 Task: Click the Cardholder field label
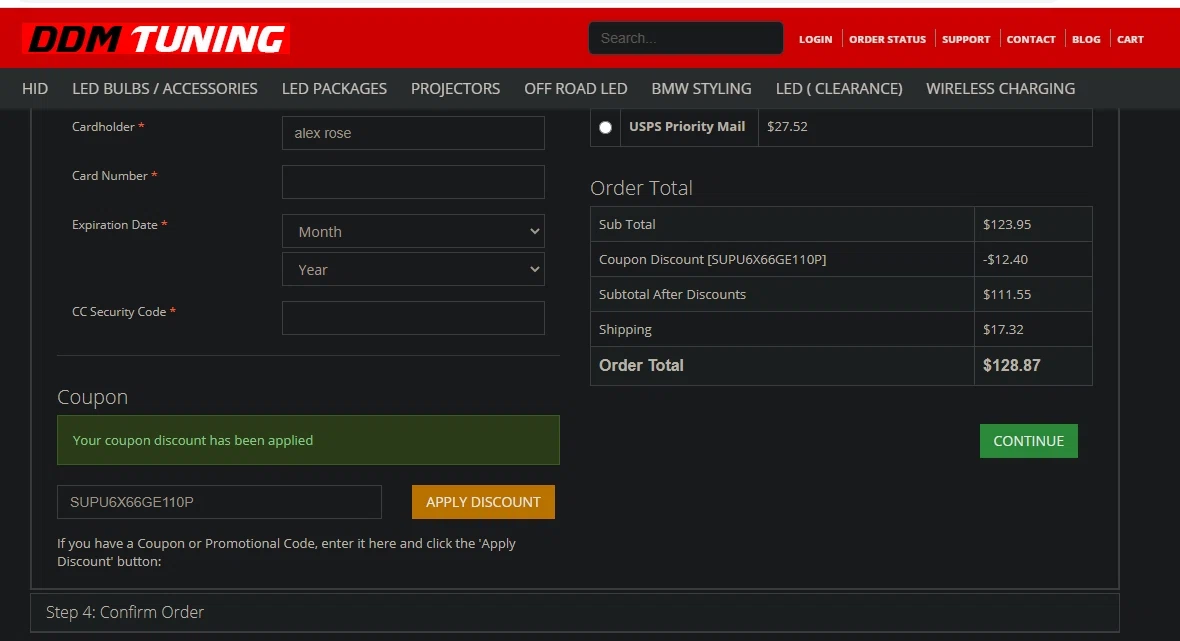108,126
